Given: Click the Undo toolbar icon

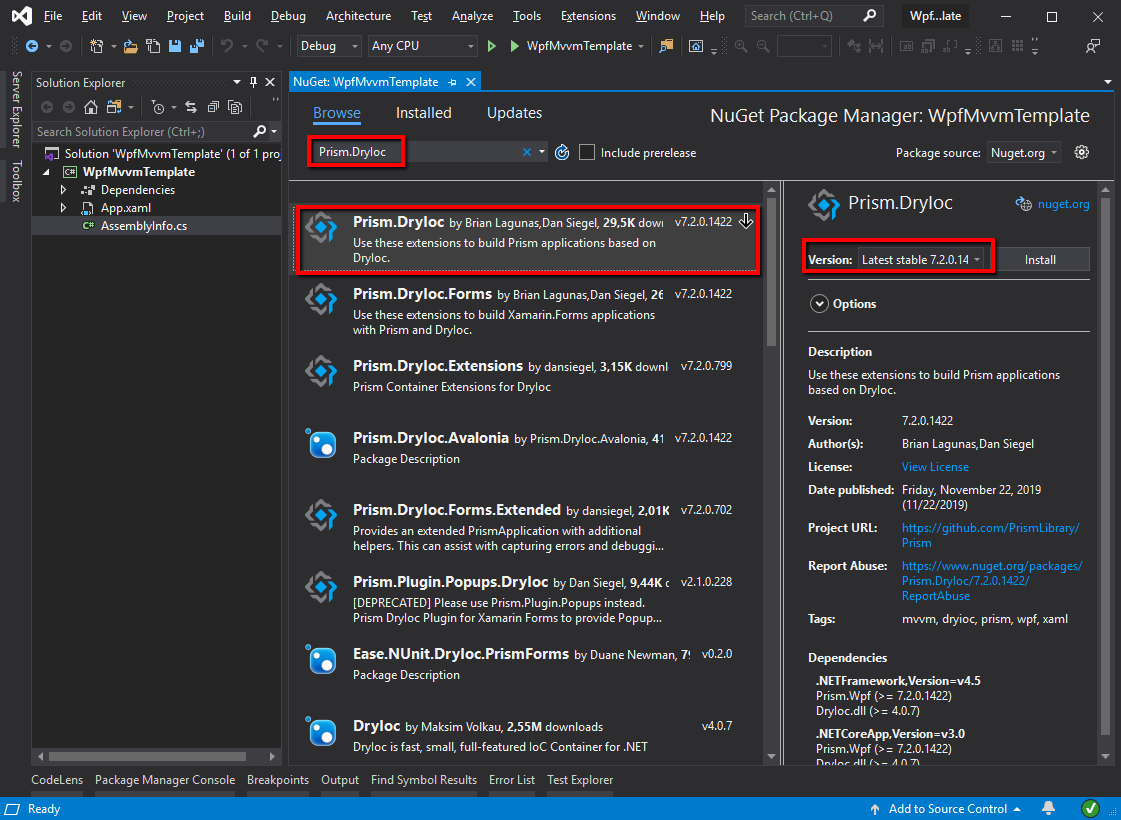Looking at the screenshot, I should tap(227, 46).
